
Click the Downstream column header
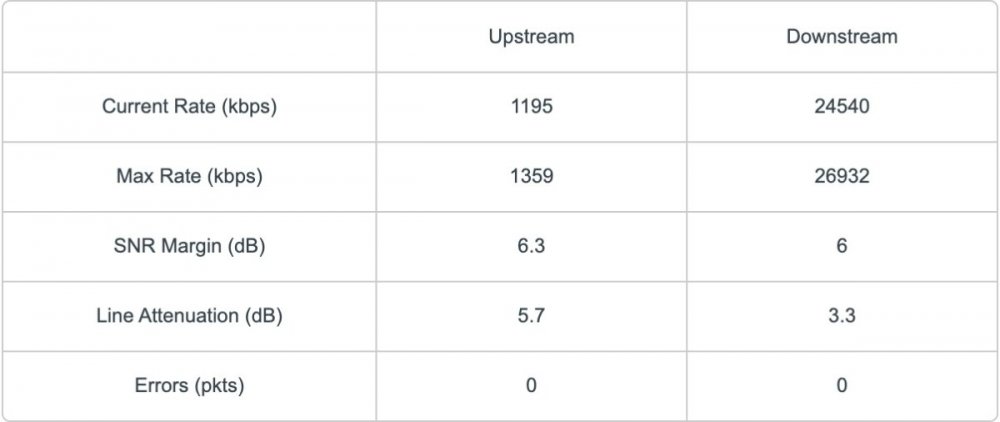pos(841,37)
